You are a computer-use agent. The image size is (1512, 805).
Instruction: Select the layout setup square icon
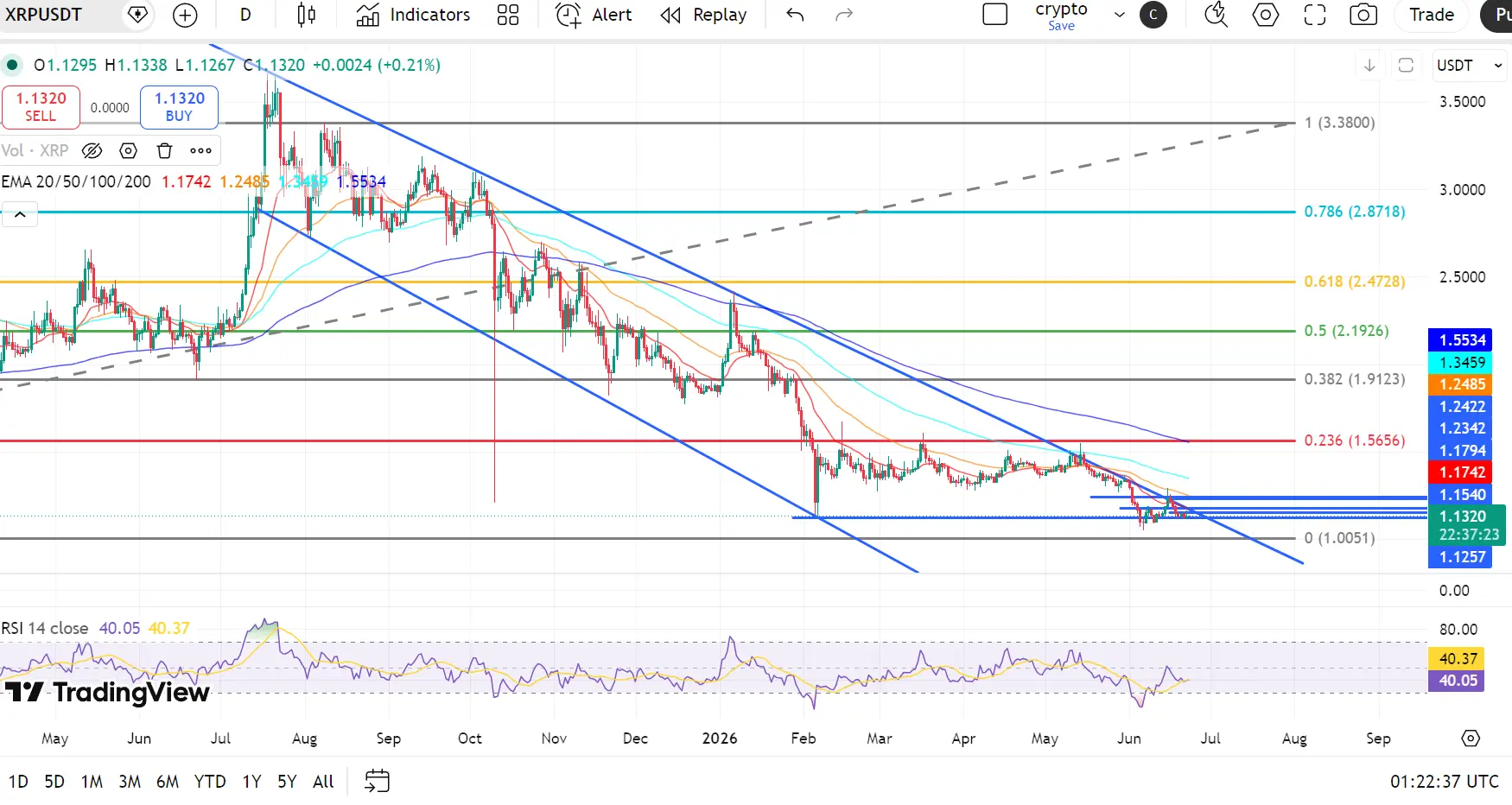point(995,15)
